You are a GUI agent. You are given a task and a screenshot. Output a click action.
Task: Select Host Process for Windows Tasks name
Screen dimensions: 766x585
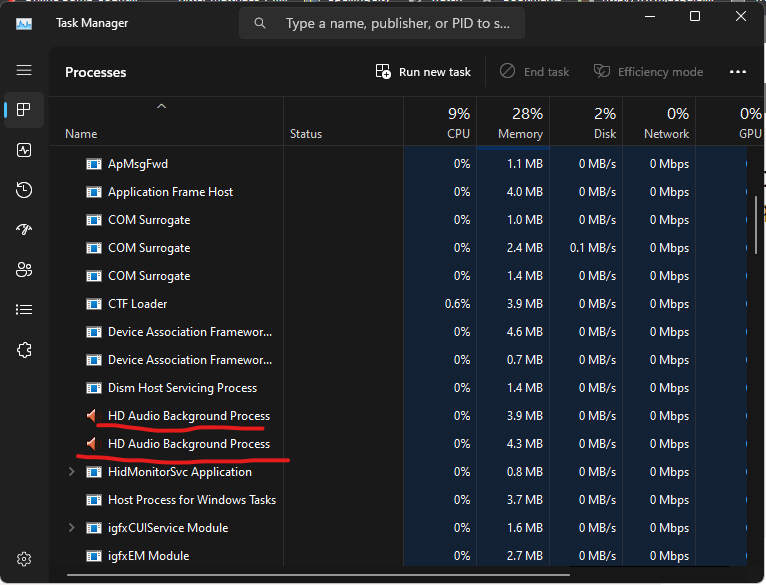[x=192, y=500]
